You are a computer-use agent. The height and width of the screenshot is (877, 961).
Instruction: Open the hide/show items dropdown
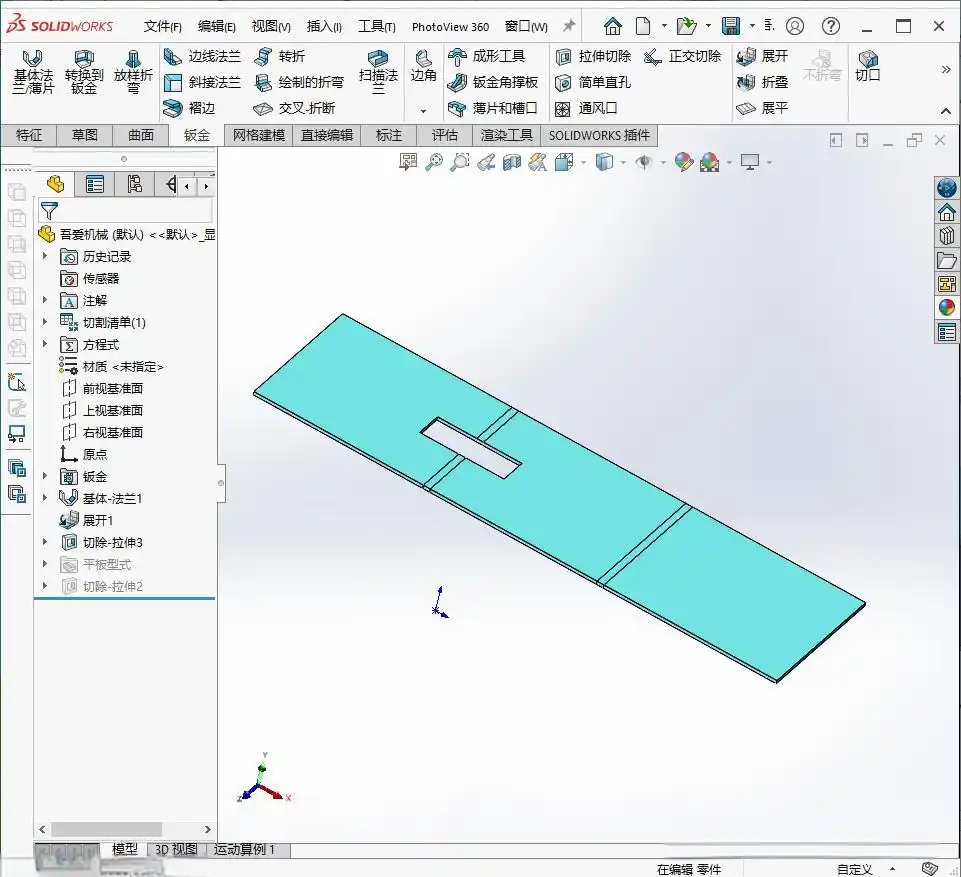[663, 162]
